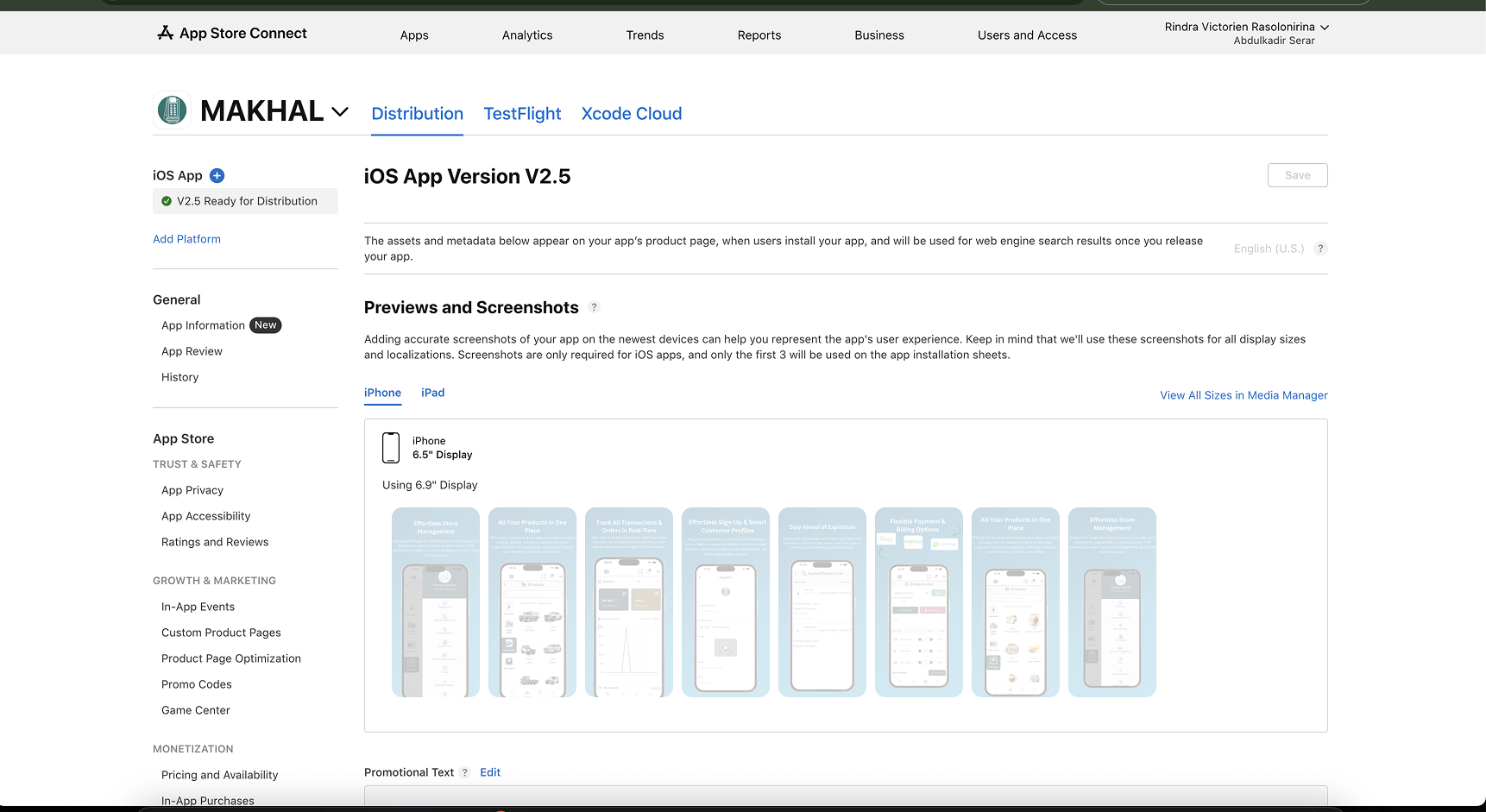
Task: Open Game Center in sidebar
Action: pos(196,710)
